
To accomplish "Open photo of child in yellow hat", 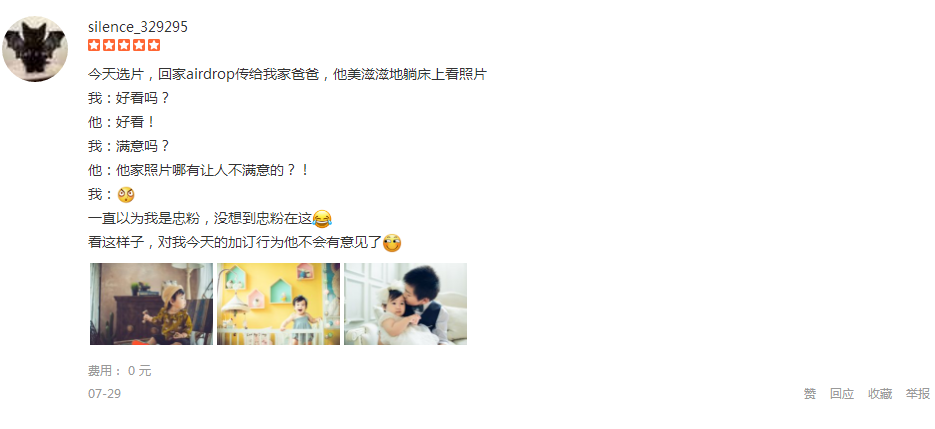I will point(151,304).
